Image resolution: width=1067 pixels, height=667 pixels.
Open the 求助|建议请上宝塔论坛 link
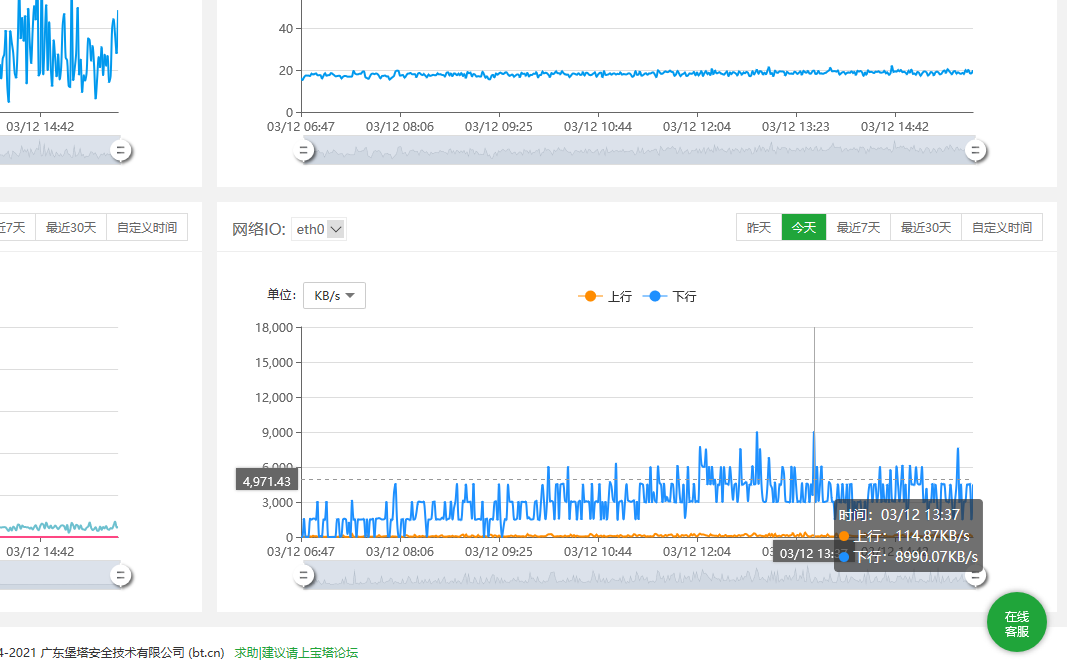[296, 652]
